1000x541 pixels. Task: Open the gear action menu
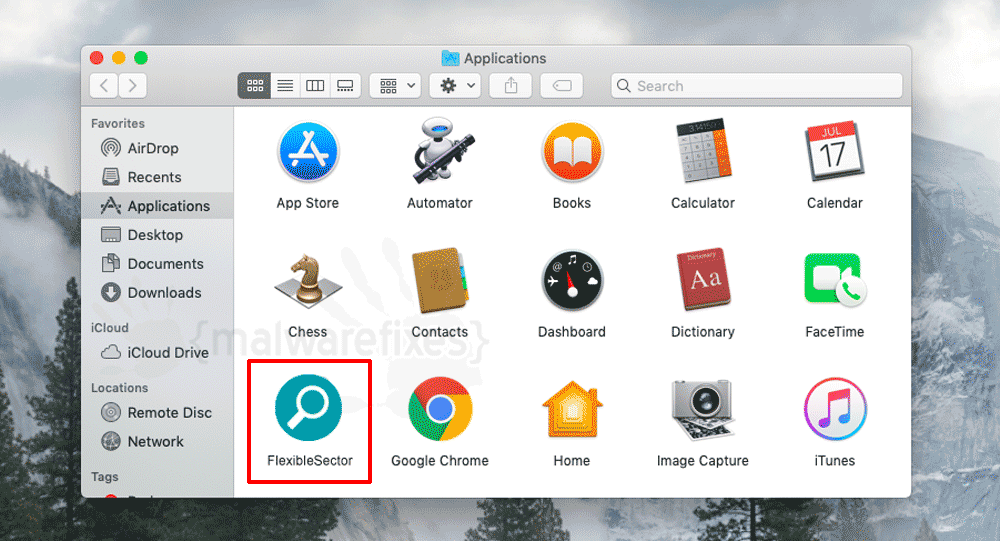pyautogui.click(x=455, y=85)
